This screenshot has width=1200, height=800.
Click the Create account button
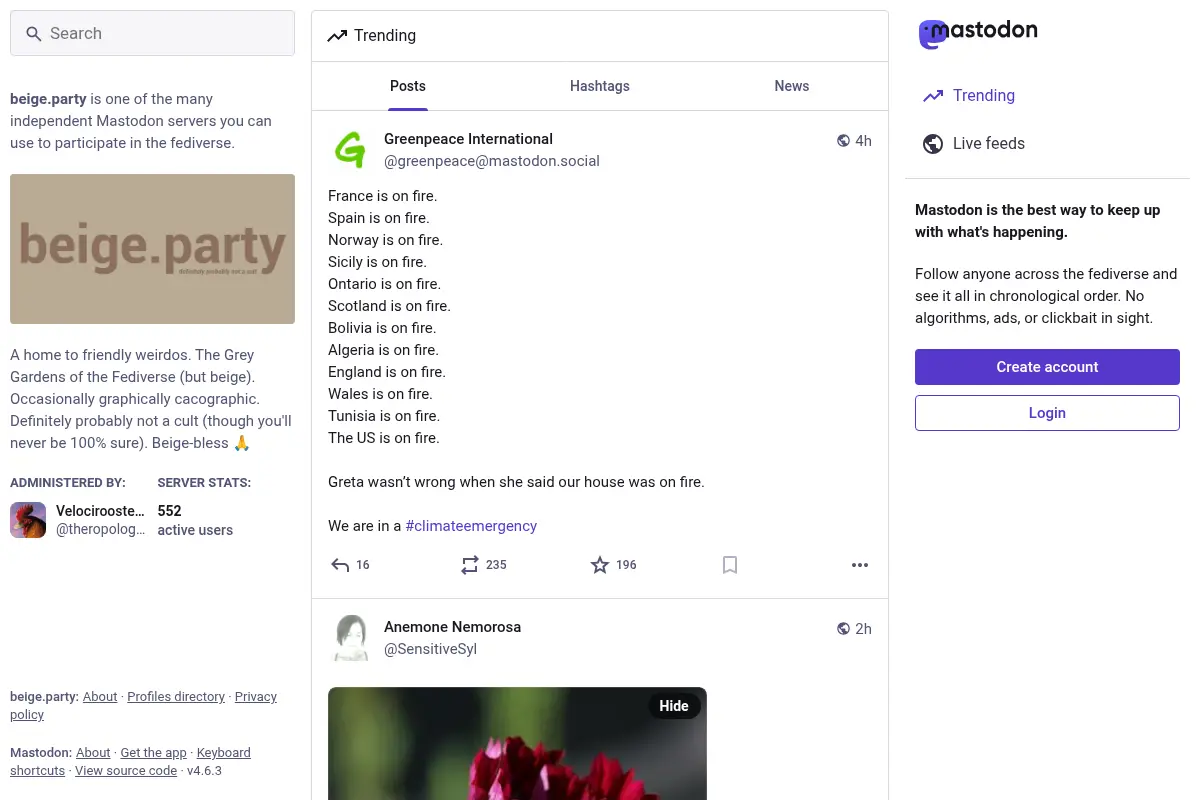click(x=1047, y=367)
